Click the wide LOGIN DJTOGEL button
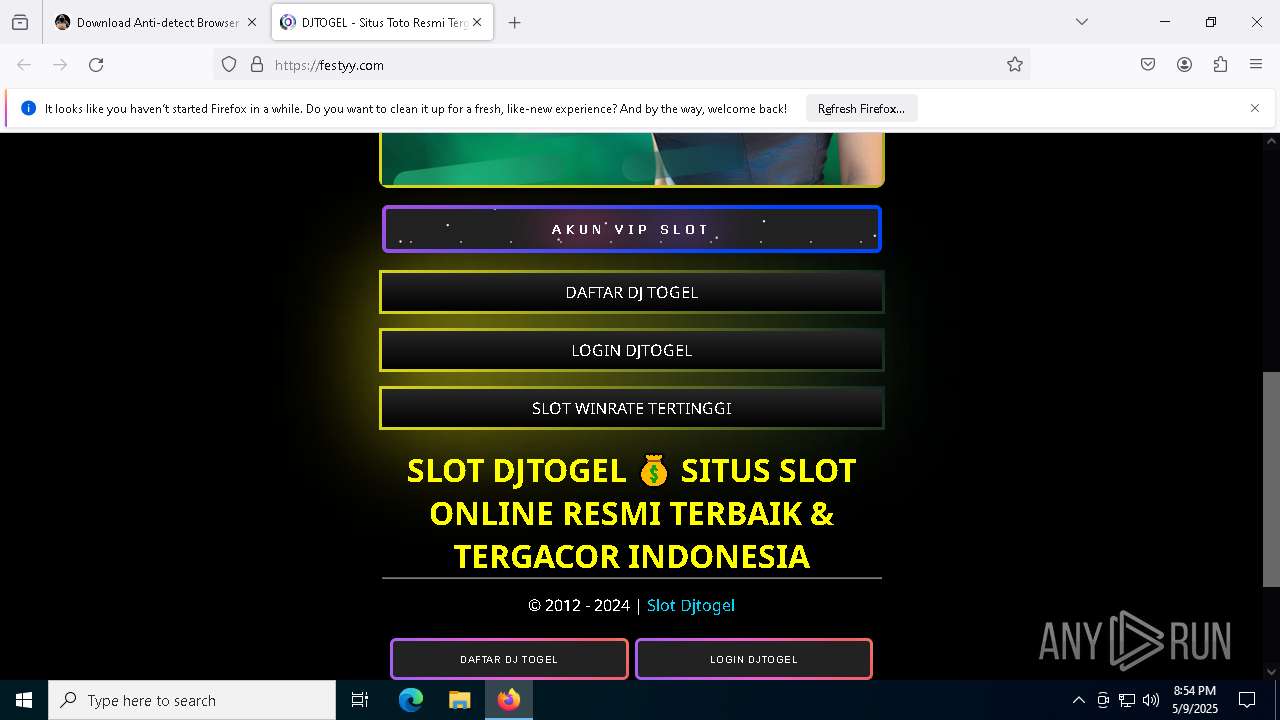The image size is (1280, 720). pos(632,350)
